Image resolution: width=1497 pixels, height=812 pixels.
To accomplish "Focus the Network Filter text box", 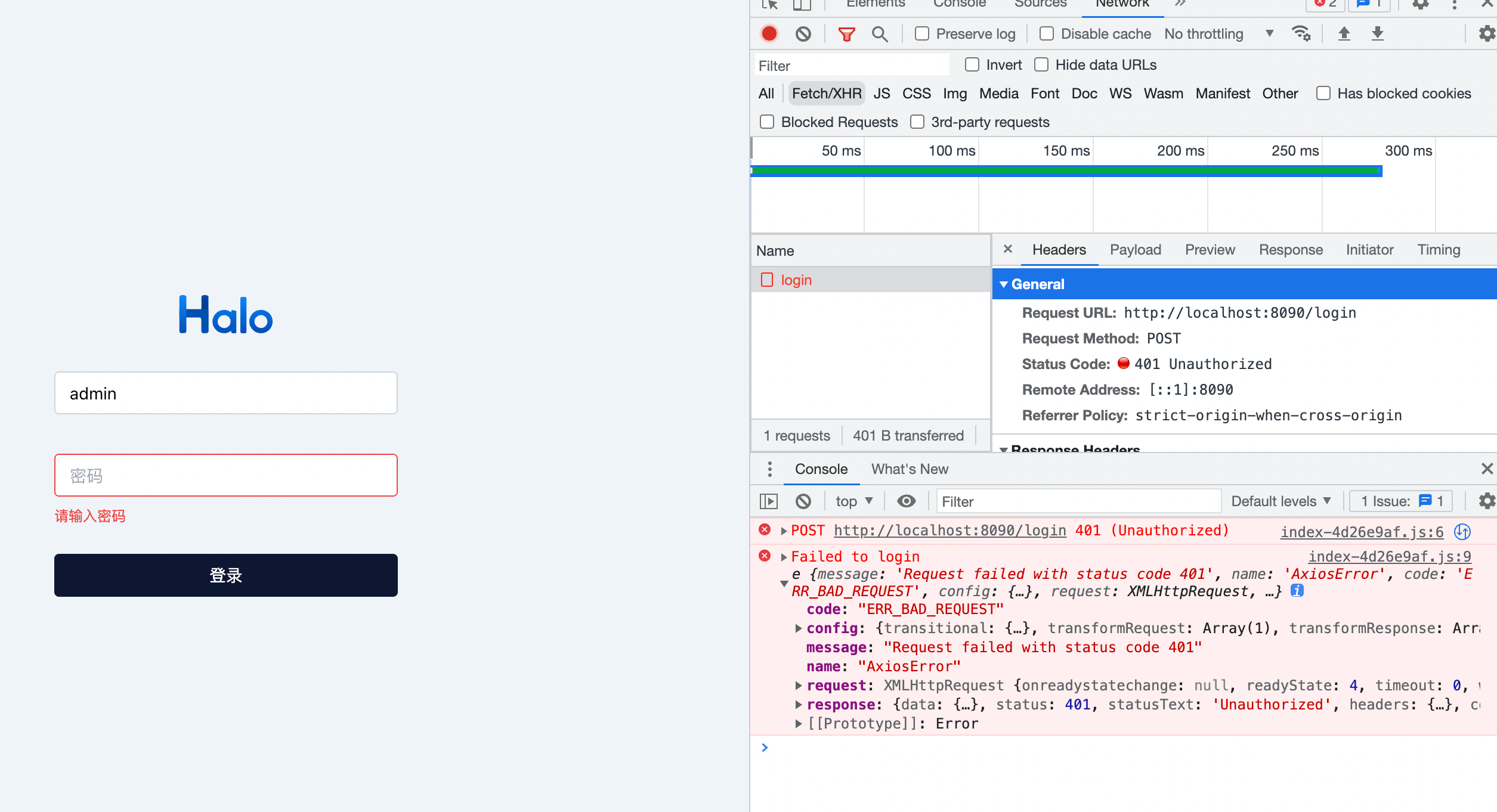I will pyautogui.click(x=852, y=66).
